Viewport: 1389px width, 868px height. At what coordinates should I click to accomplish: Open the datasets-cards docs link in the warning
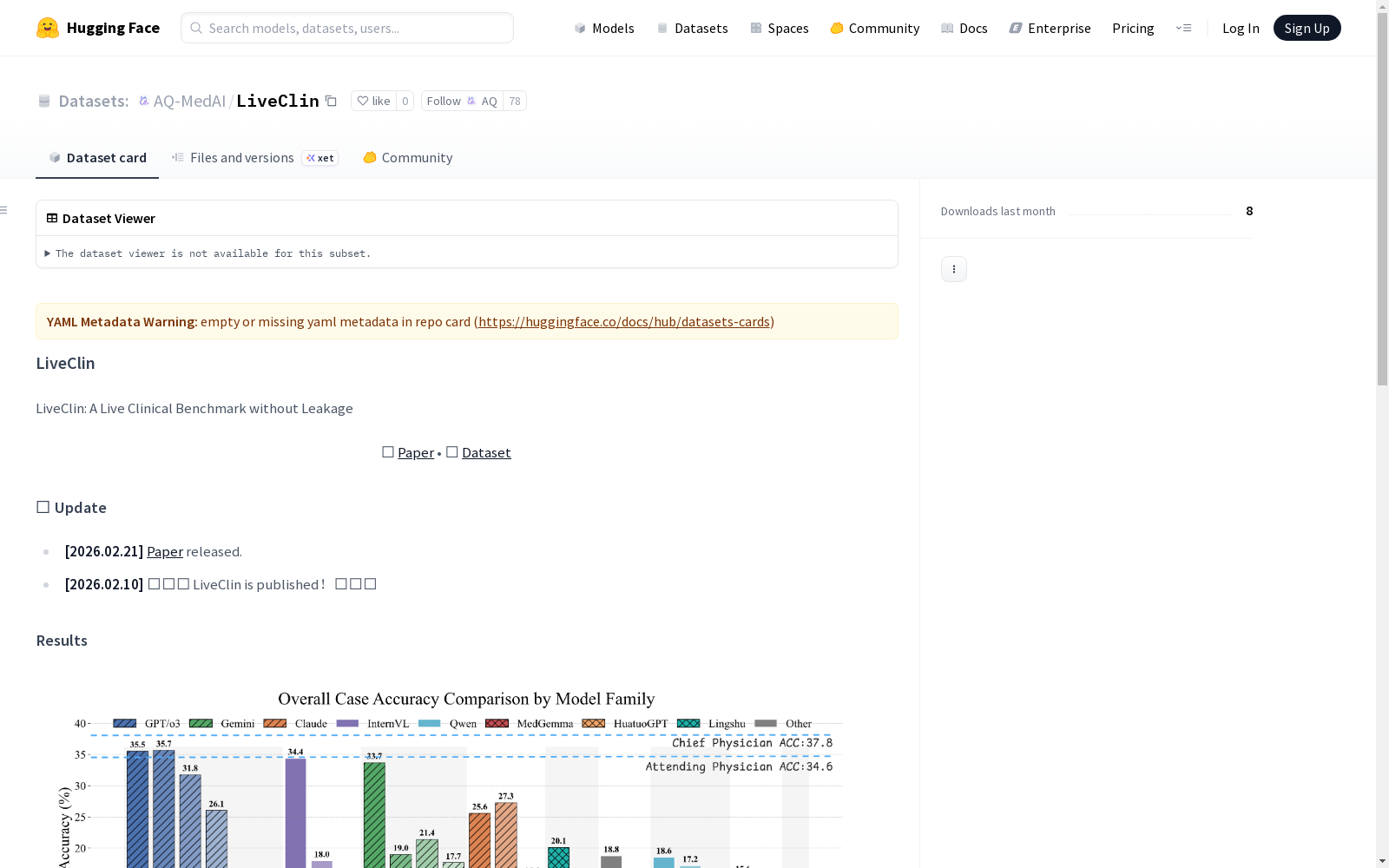pos(624,321)
